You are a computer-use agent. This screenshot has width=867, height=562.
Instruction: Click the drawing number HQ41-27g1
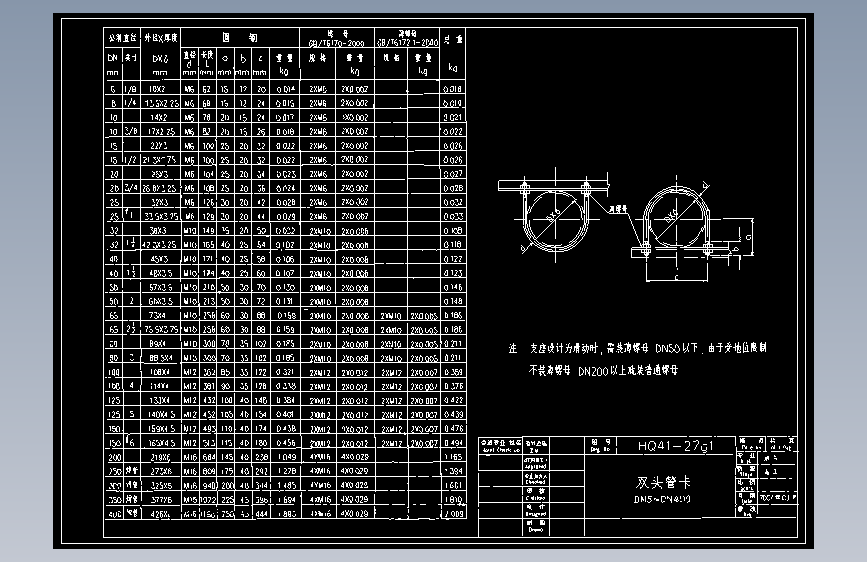(x=676, y=446)
